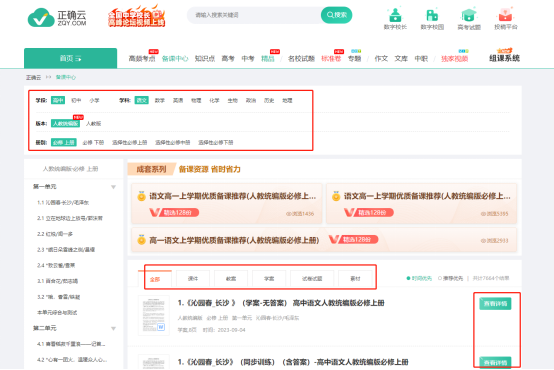Open 高频考点 in the navigation bar
Viewport: 554px width, 370px height.
click(142, 59)
